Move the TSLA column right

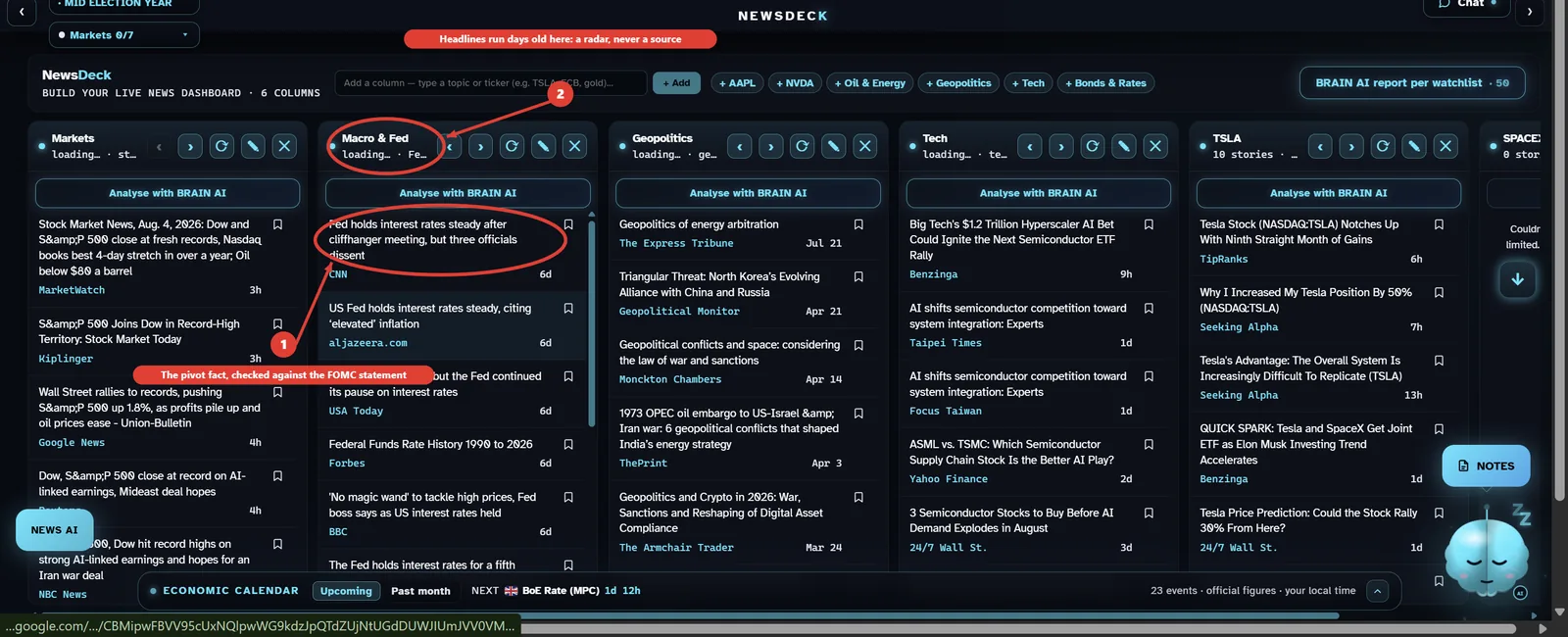[1351, 146]
